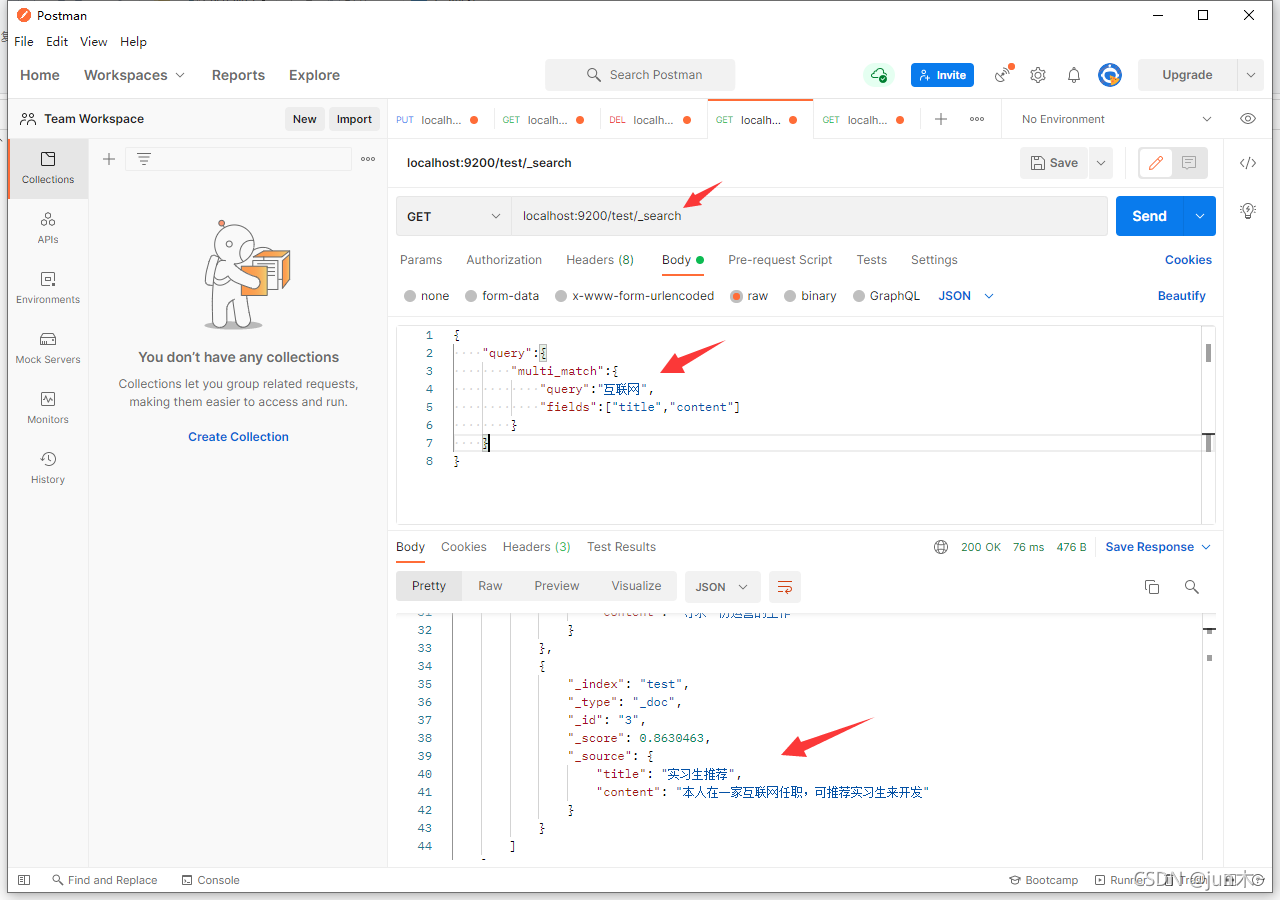Viewport: 1280px width, 900px height.
Task: Toggle line wrap in response viewer
Action: tap(785, 587)
